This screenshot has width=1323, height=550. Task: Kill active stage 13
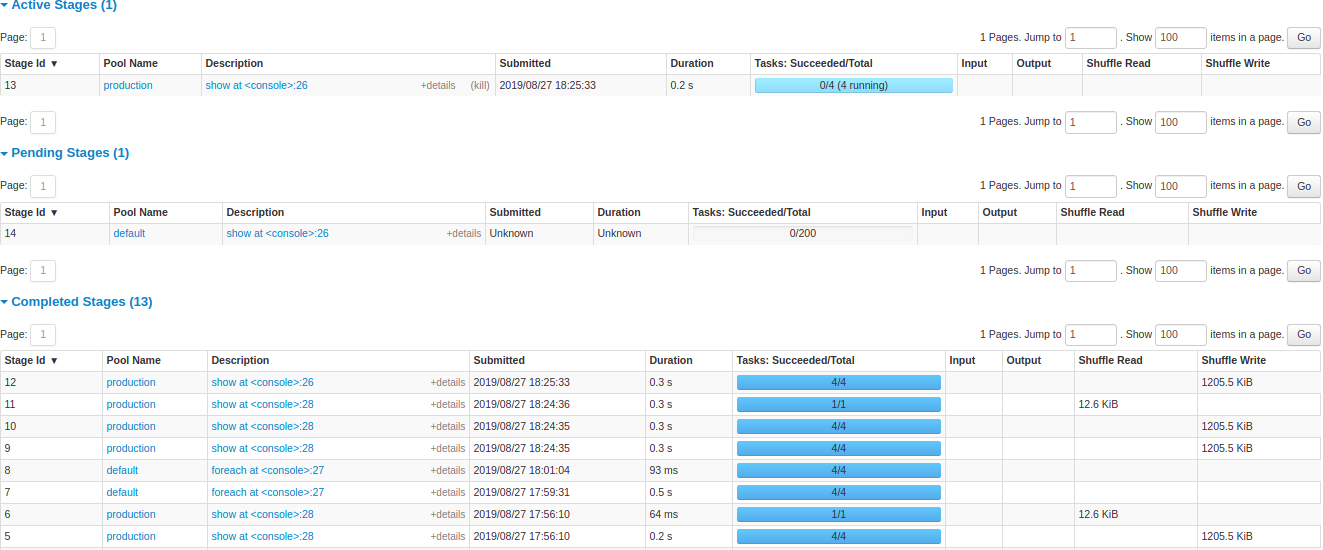tap(480, 86)
